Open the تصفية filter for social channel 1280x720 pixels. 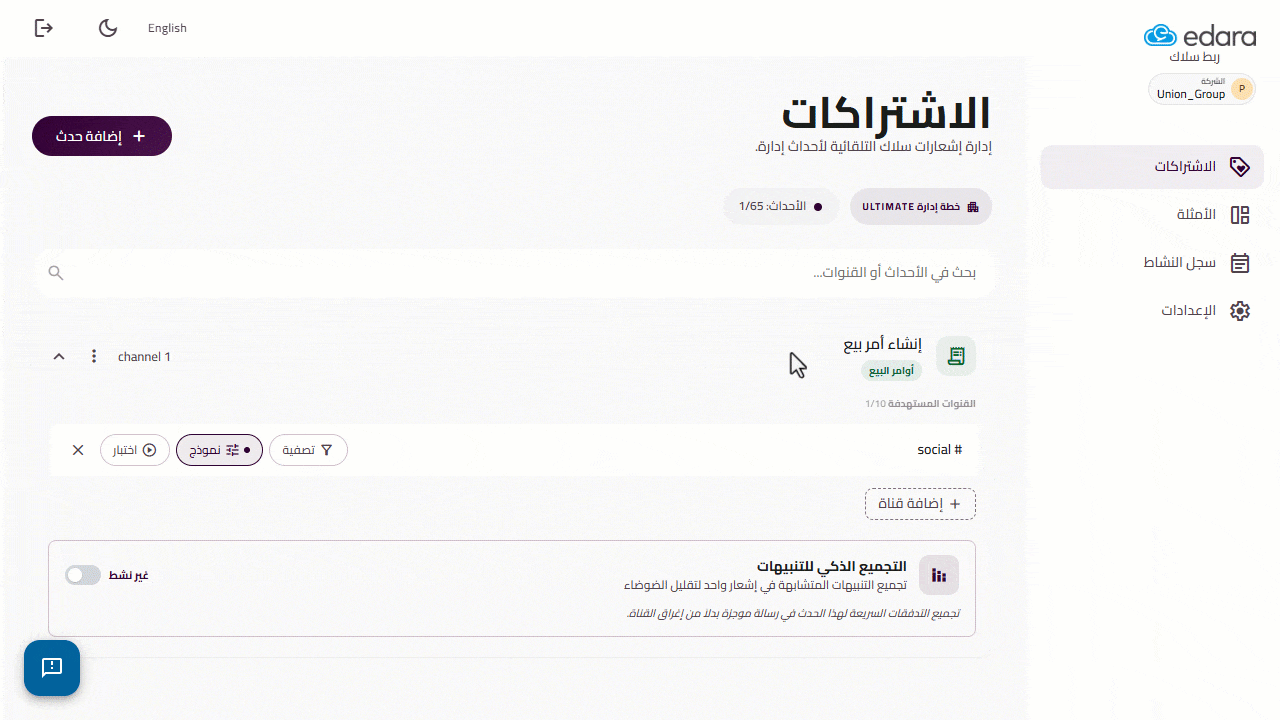(x=308, y=450)
